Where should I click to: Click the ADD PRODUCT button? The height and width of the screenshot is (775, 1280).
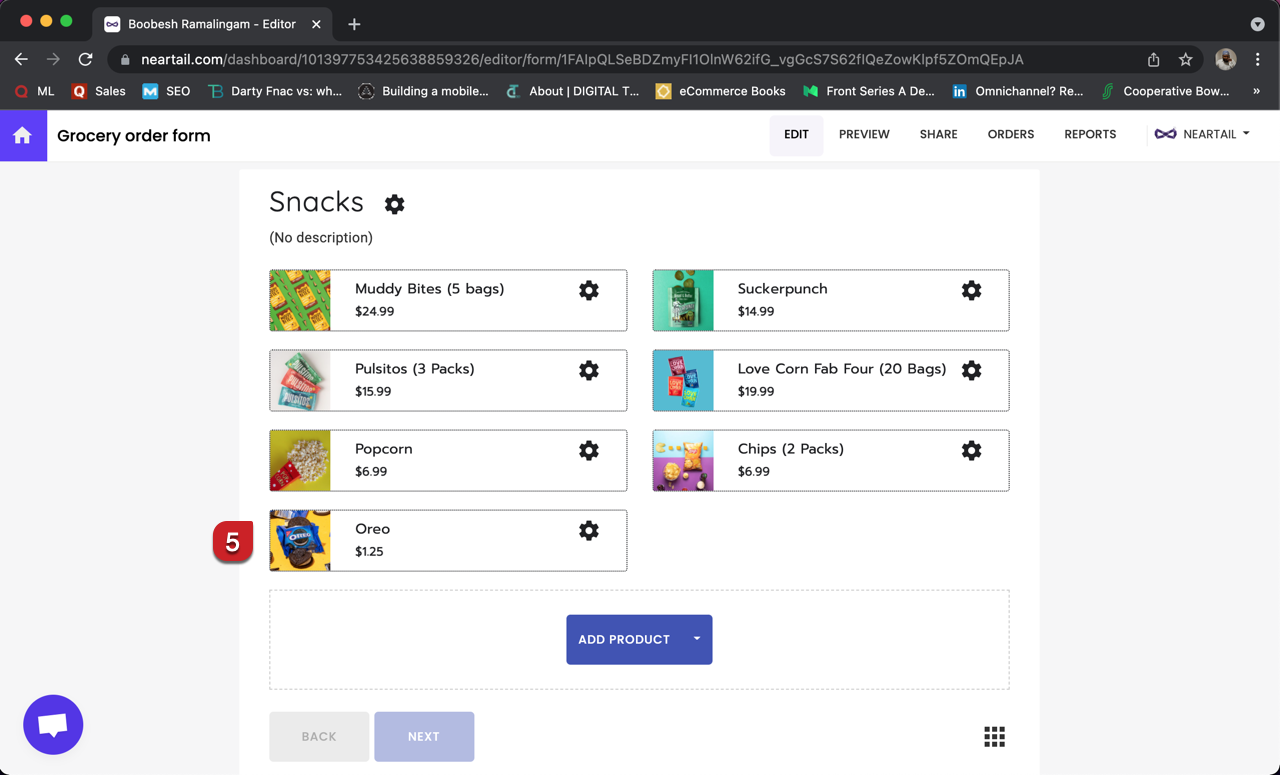coord(623,639)
